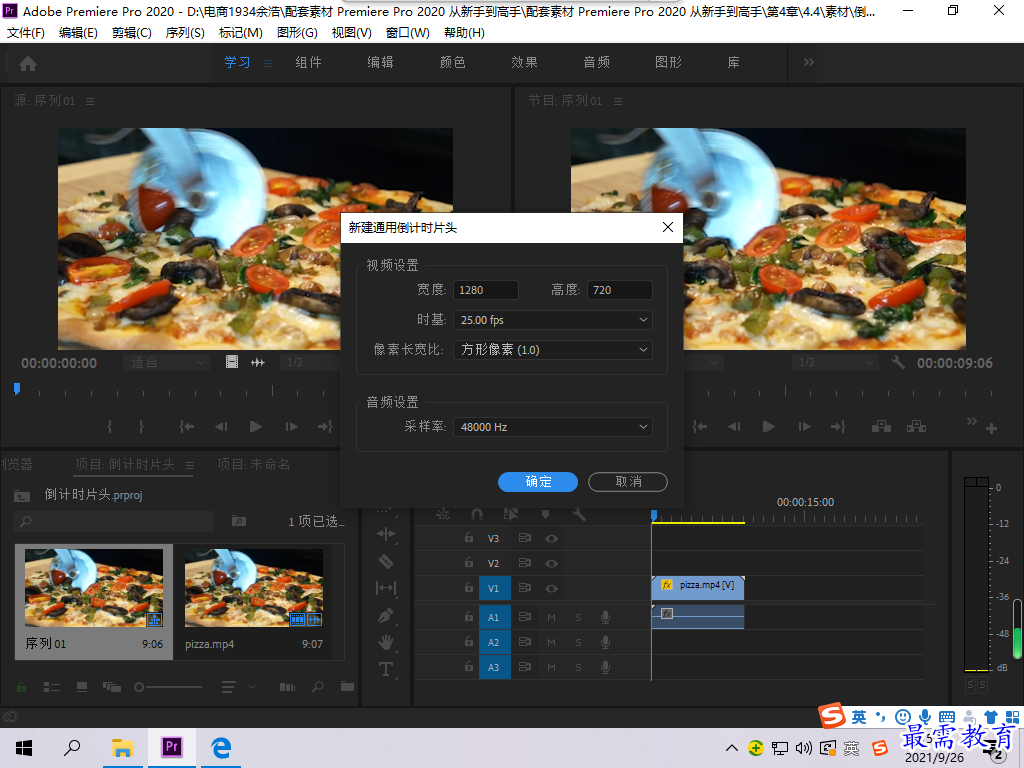Image resolution: width=1024 pixels, height=768 pixels.
Task: Click the Extract button in Program monitor
Action: click(x=916, y=426)
